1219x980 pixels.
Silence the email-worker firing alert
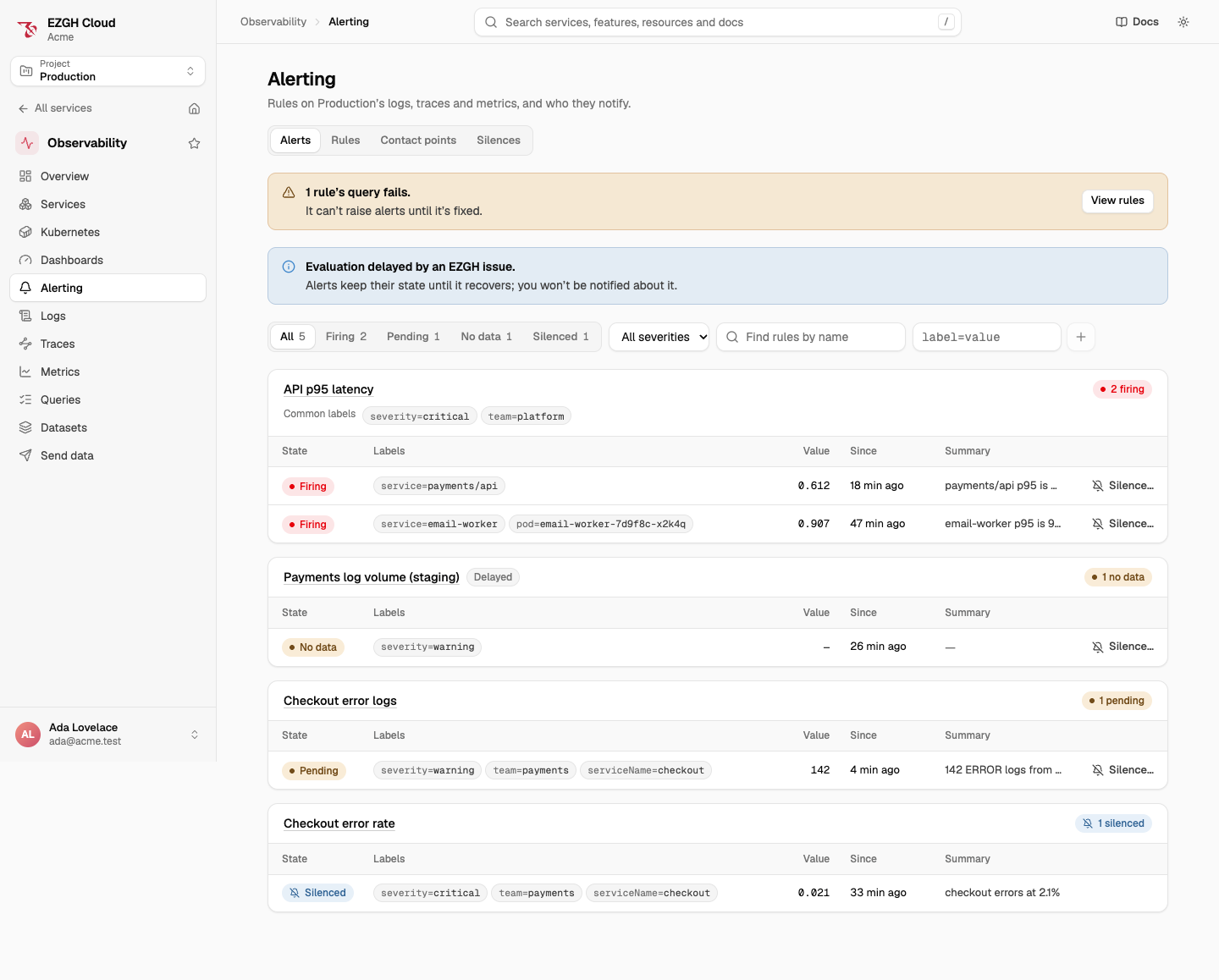tap(1123, 524)
